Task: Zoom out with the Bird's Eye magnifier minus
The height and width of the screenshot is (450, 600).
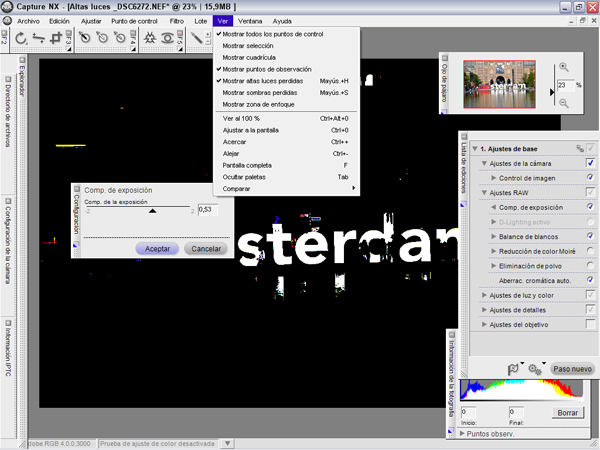Action: (x=563, y=101)
